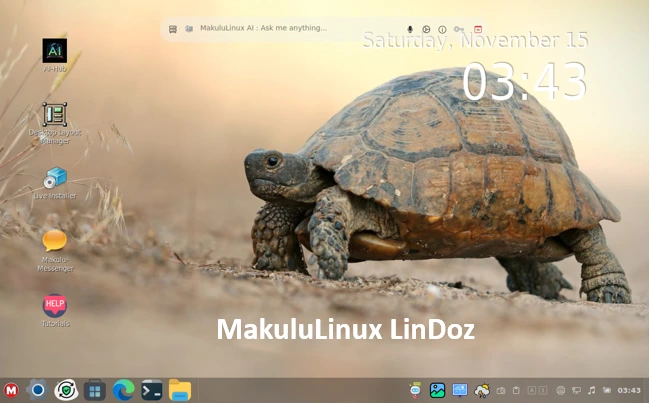Screen dimensions: 650x404
Task: Open the taskbar clock showing 03:43
Action: pos(629,390)
